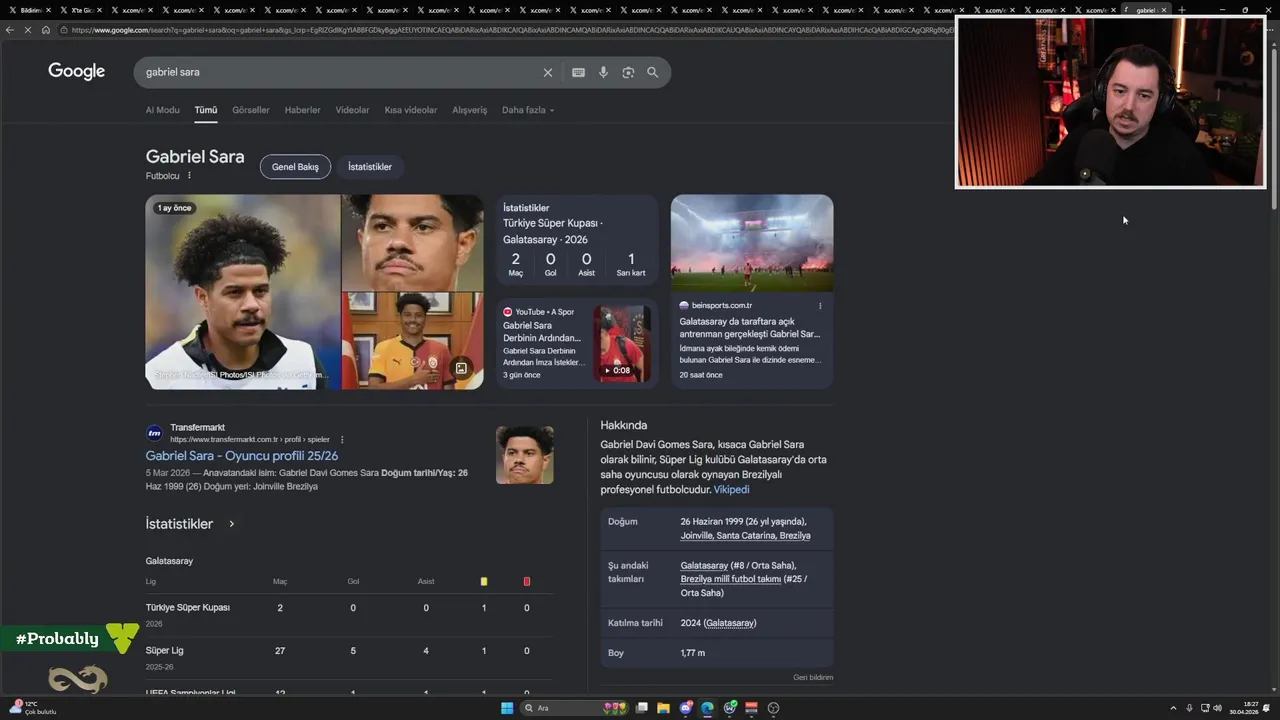Open weather widget in taskbar
Viewport: 1280px width, 720px height.
pyautogui.click(x=35, y=707)
